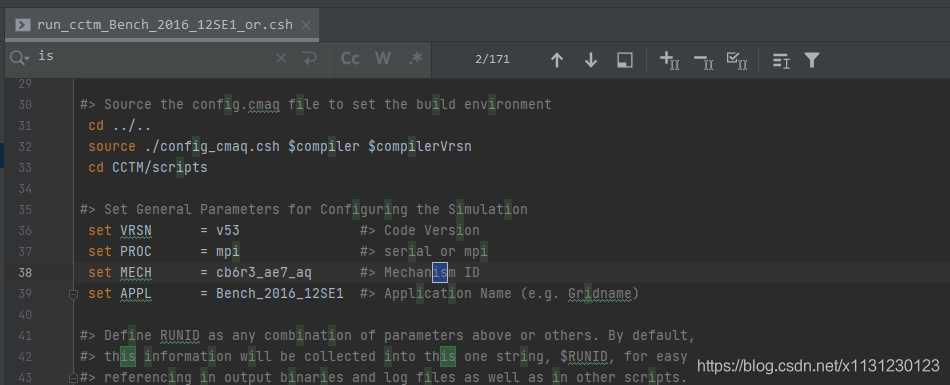The width and height of the screenshot is (950, 385).
Task: Unselect occurrence icon
Action: [703, 60]
